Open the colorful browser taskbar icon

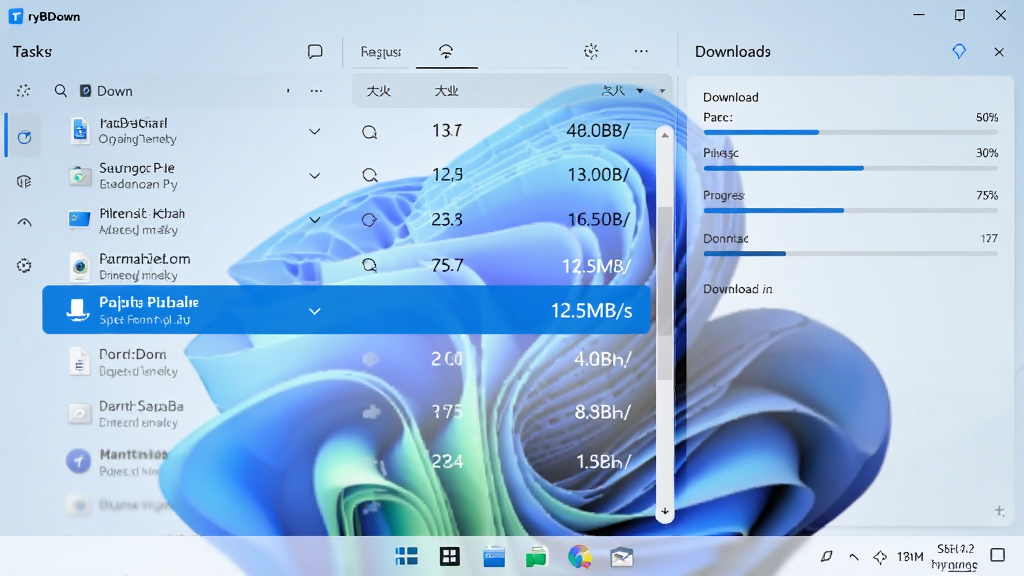[x=579, y=557]
